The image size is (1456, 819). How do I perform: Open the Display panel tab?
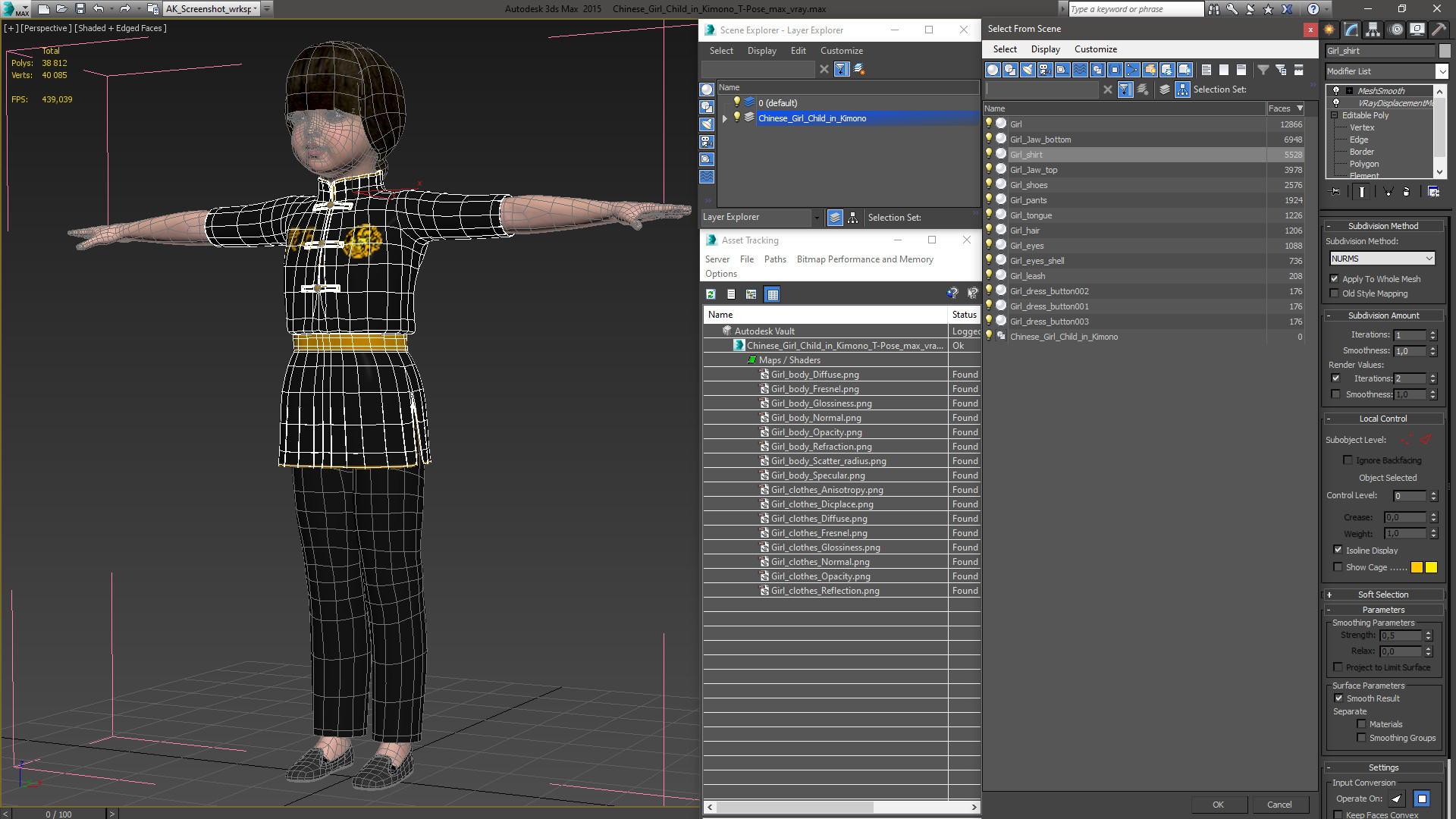(x=1417, y=30)
